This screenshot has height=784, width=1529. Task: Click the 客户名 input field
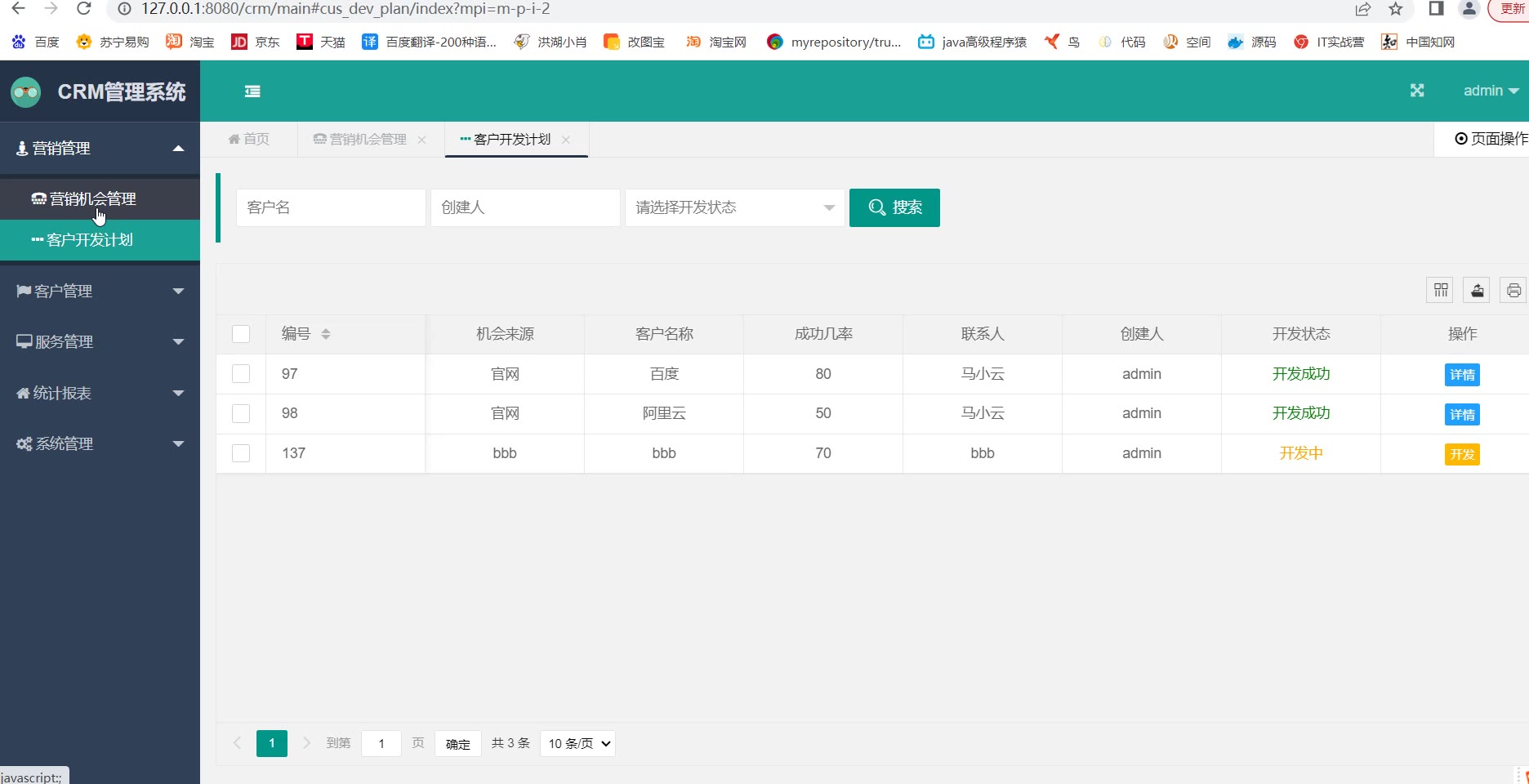[331, 207]
